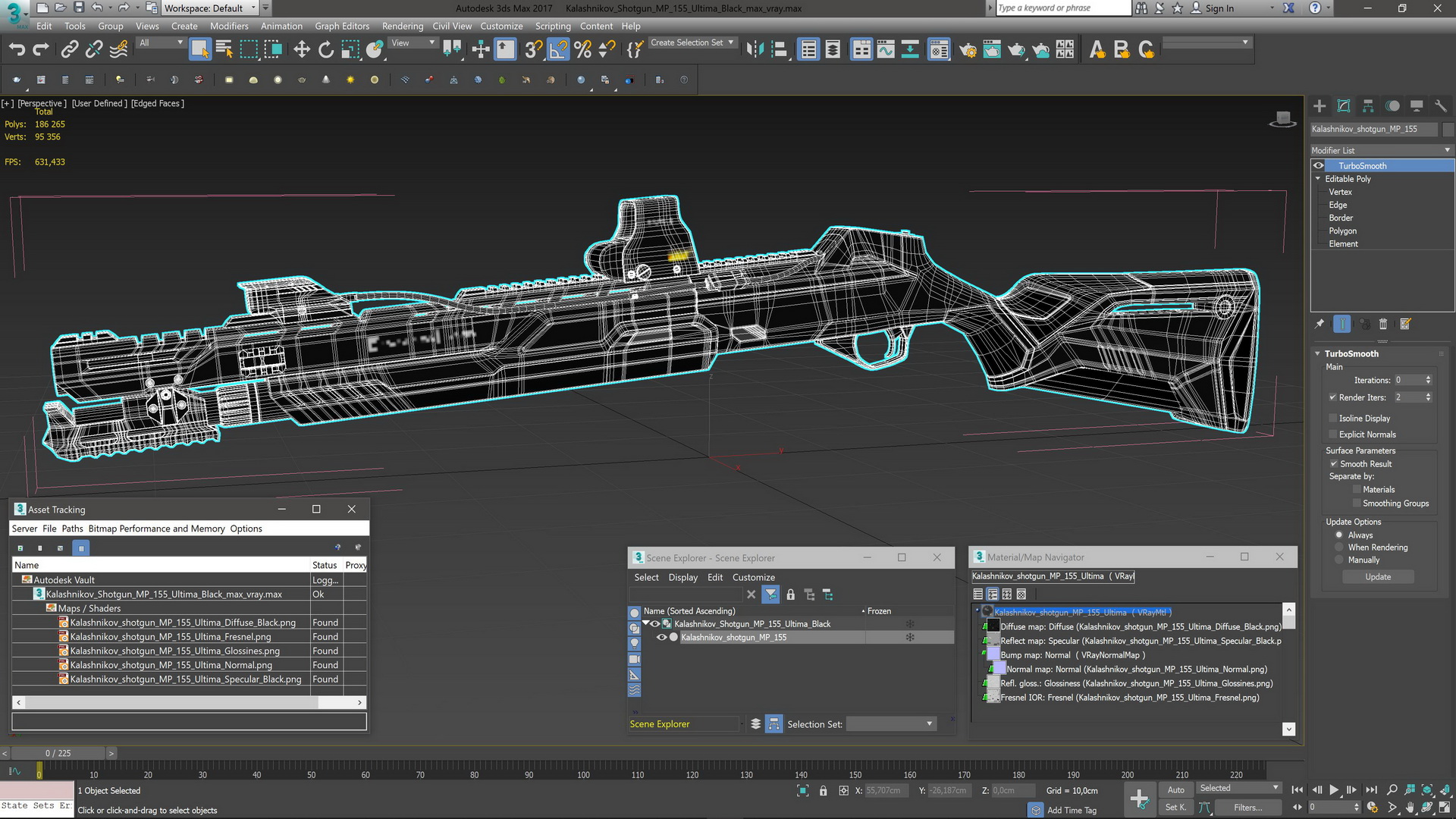
Task: Enable the Isoline Display checkbox
Action: pos(1333,419)
